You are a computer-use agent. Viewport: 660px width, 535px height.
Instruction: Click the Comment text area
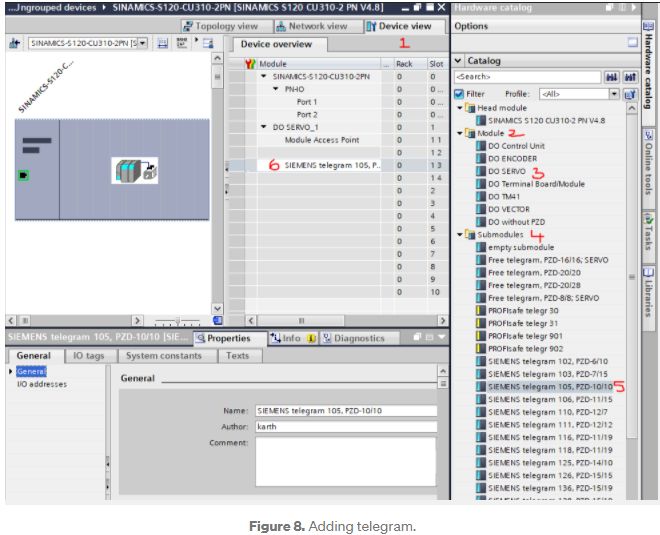[346, 462]
